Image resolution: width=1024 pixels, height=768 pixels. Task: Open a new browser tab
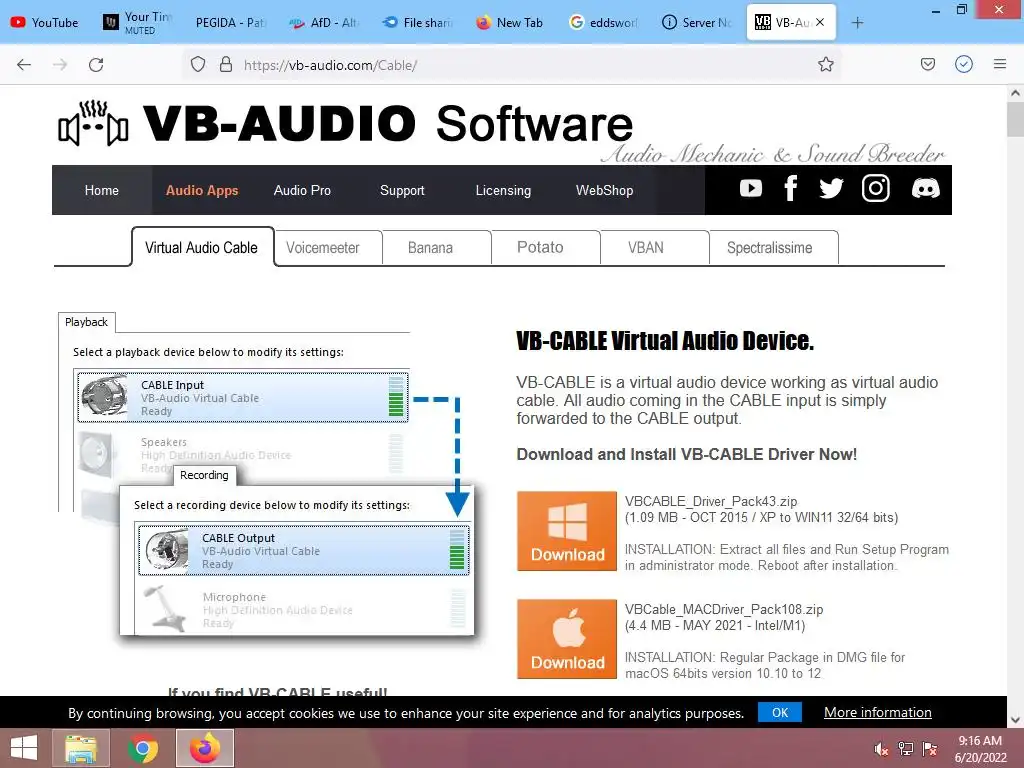point(857,23)
